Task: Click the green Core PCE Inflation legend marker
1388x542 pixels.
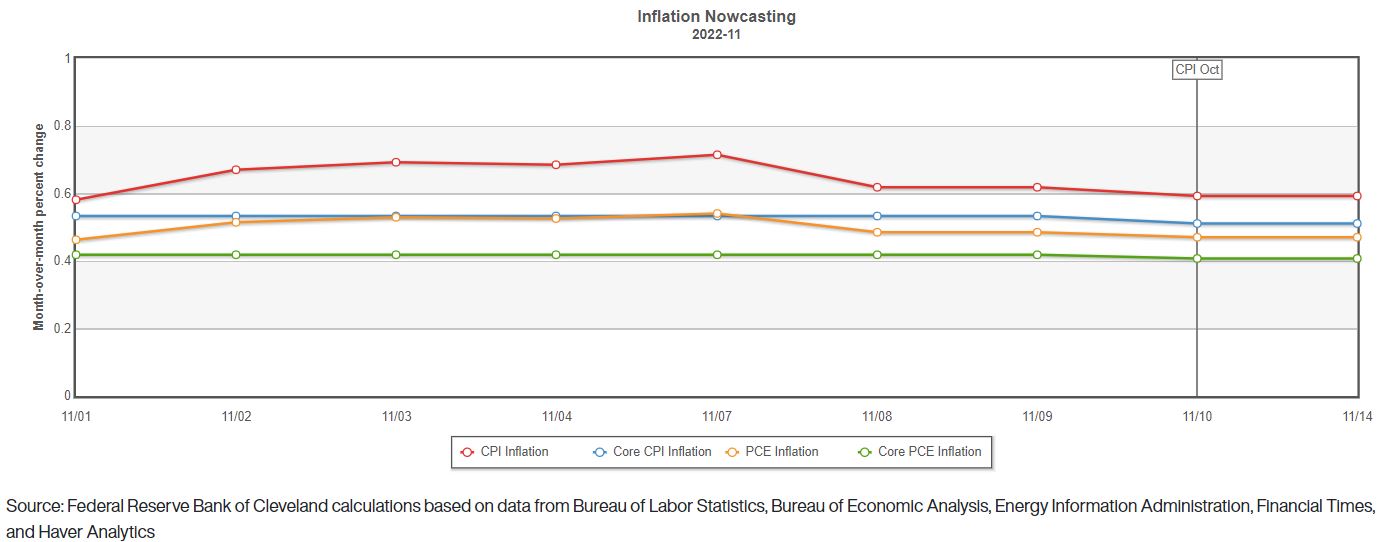Action: click(866, 452)
